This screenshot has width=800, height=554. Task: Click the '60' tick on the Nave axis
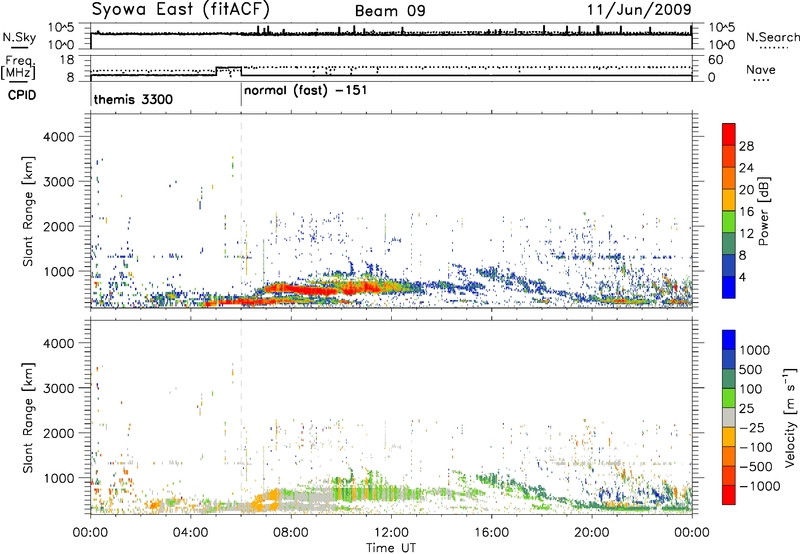tap(715, 60)
